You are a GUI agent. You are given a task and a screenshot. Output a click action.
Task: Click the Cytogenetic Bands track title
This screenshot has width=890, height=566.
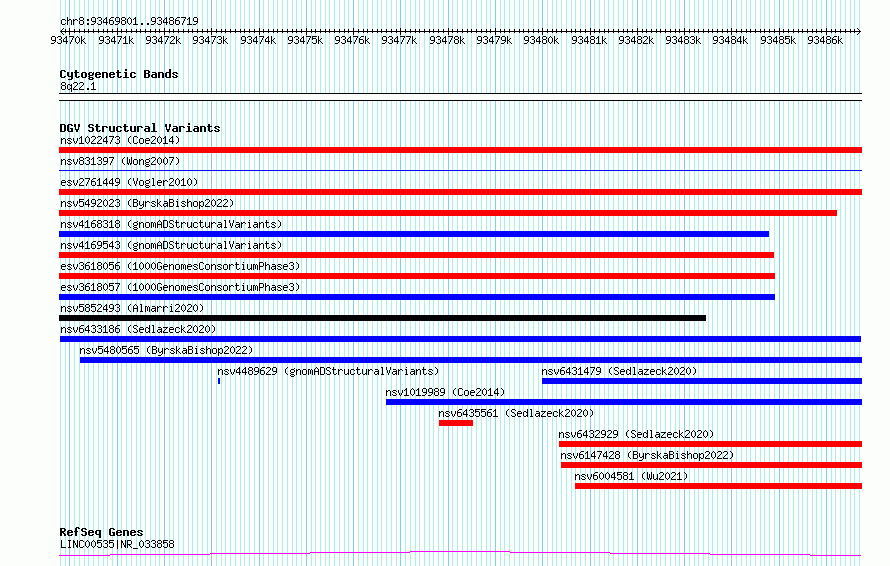tap(119, 74)
